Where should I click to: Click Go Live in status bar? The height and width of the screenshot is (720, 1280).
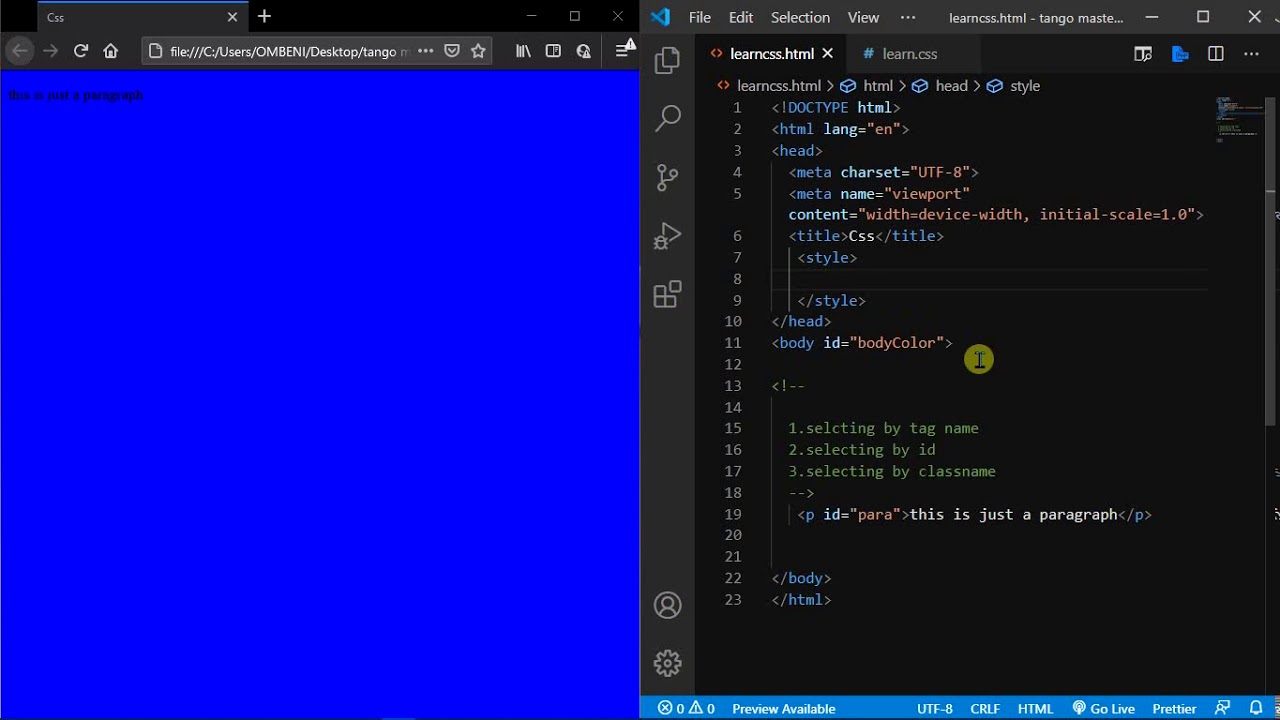[1104, 708]
